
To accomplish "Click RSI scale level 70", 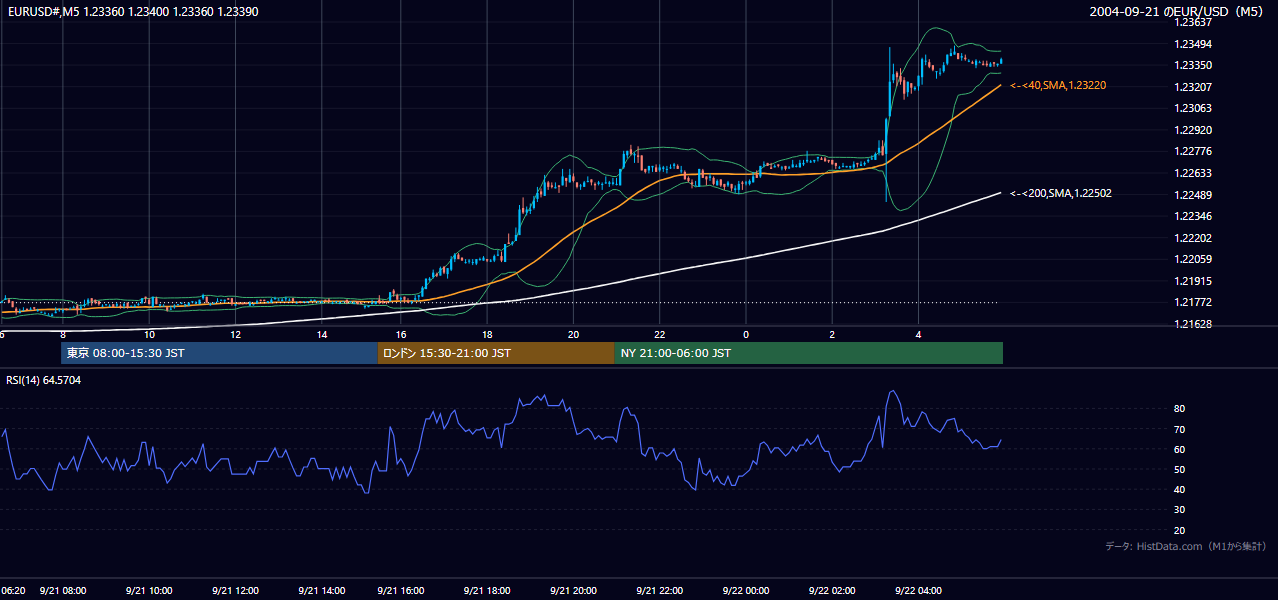I will [1180, 429].
